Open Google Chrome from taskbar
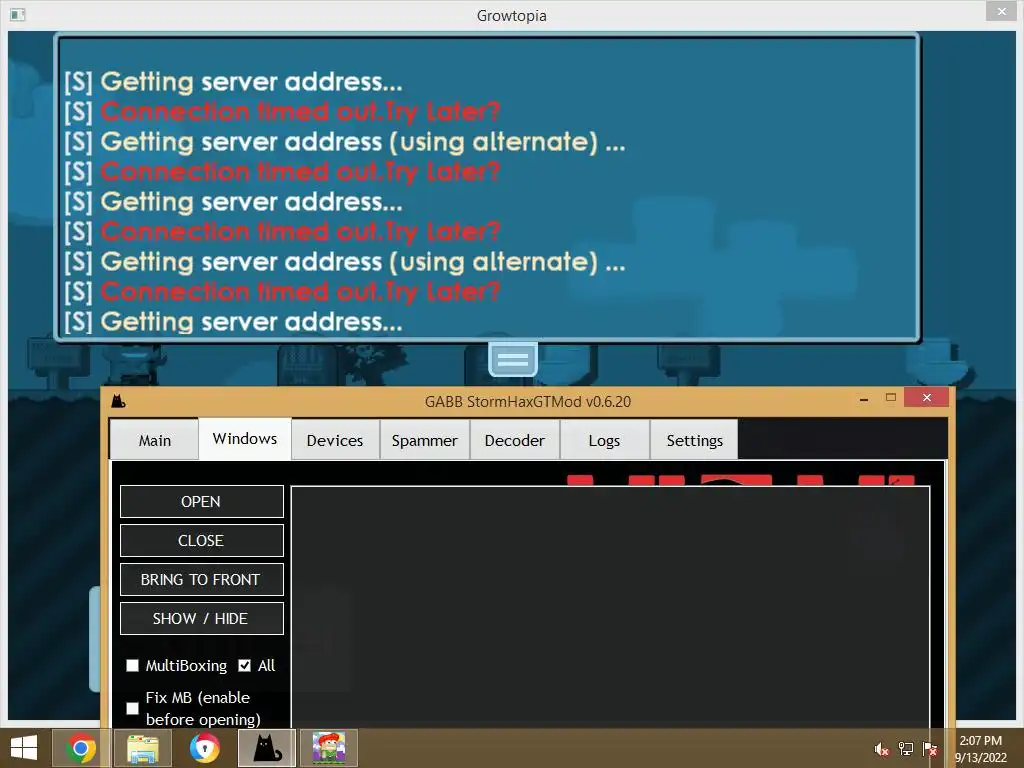 point(80,748)
